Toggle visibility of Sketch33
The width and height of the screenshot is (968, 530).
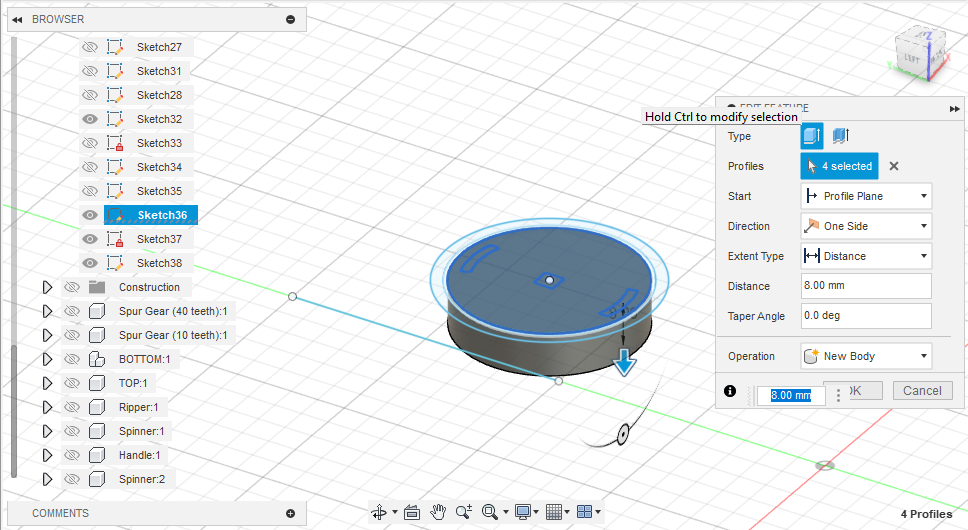[90, 143]
